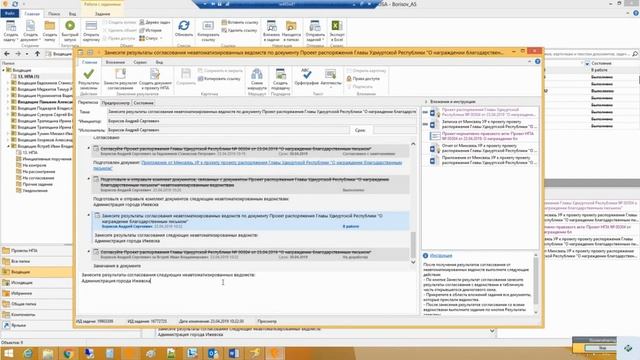Click large 'Копировать ссылку' in main ribbon

[x=208, y=31]
